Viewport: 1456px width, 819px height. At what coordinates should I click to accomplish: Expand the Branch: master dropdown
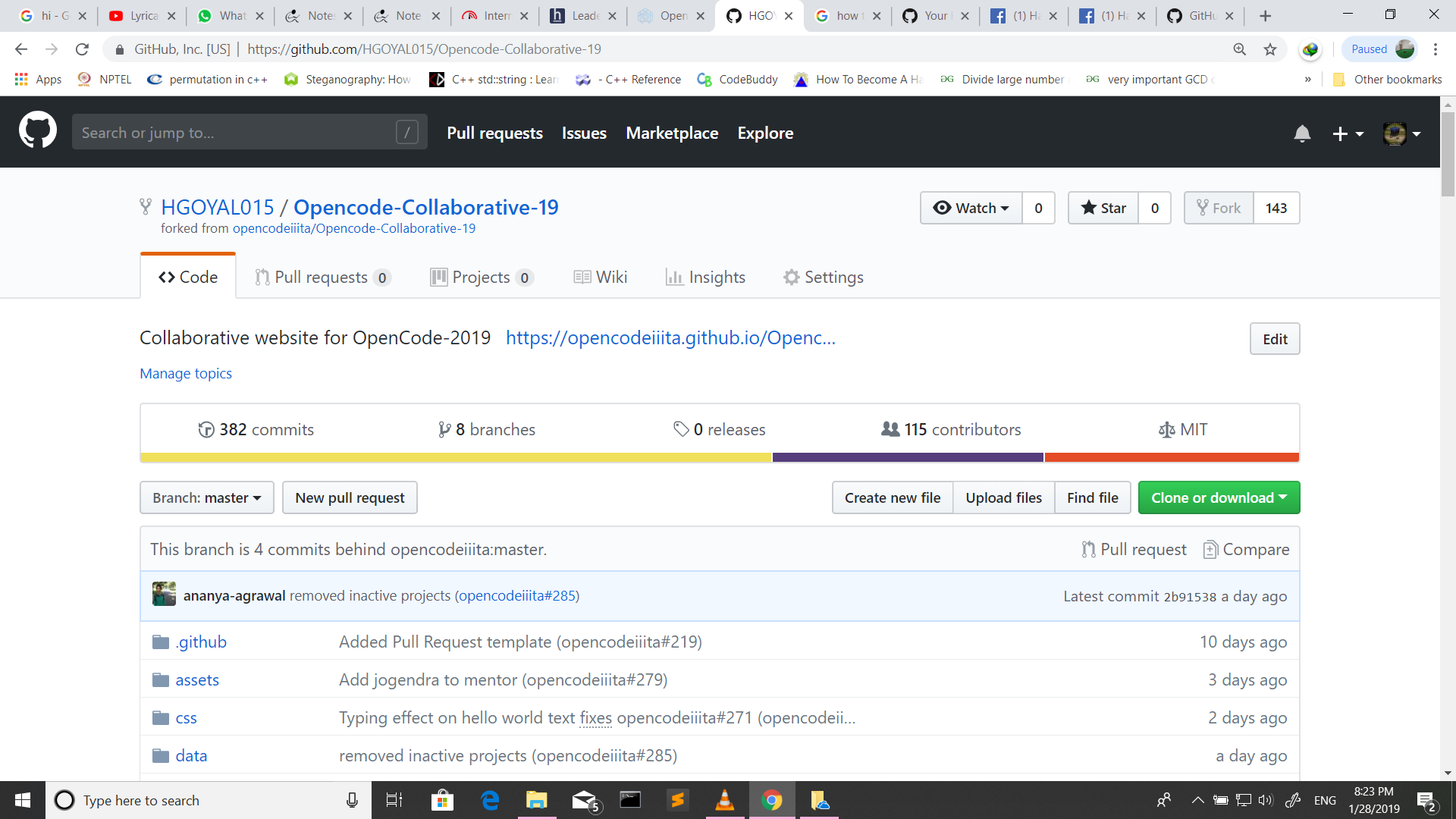(206, 498)
